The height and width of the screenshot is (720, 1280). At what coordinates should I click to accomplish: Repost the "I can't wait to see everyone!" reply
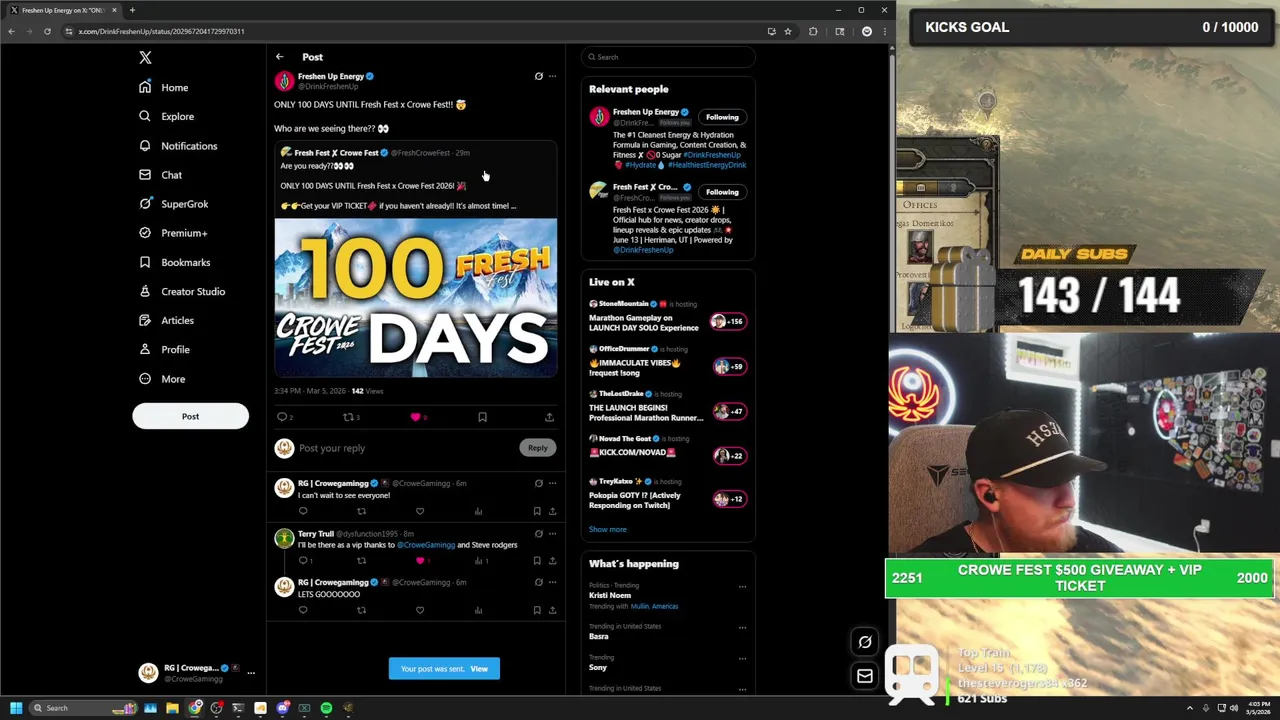361,511
